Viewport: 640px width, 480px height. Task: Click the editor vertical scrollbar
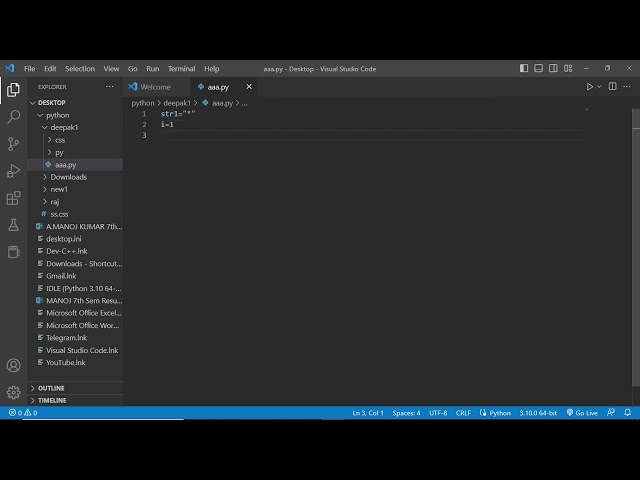coord(636,247)
